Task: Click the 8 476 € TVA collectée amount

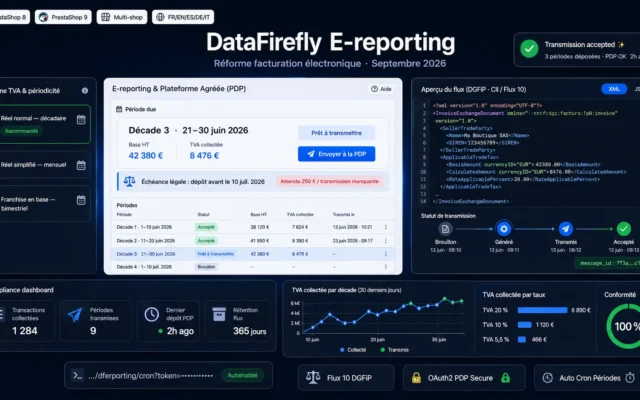Action: pos(204,156)
